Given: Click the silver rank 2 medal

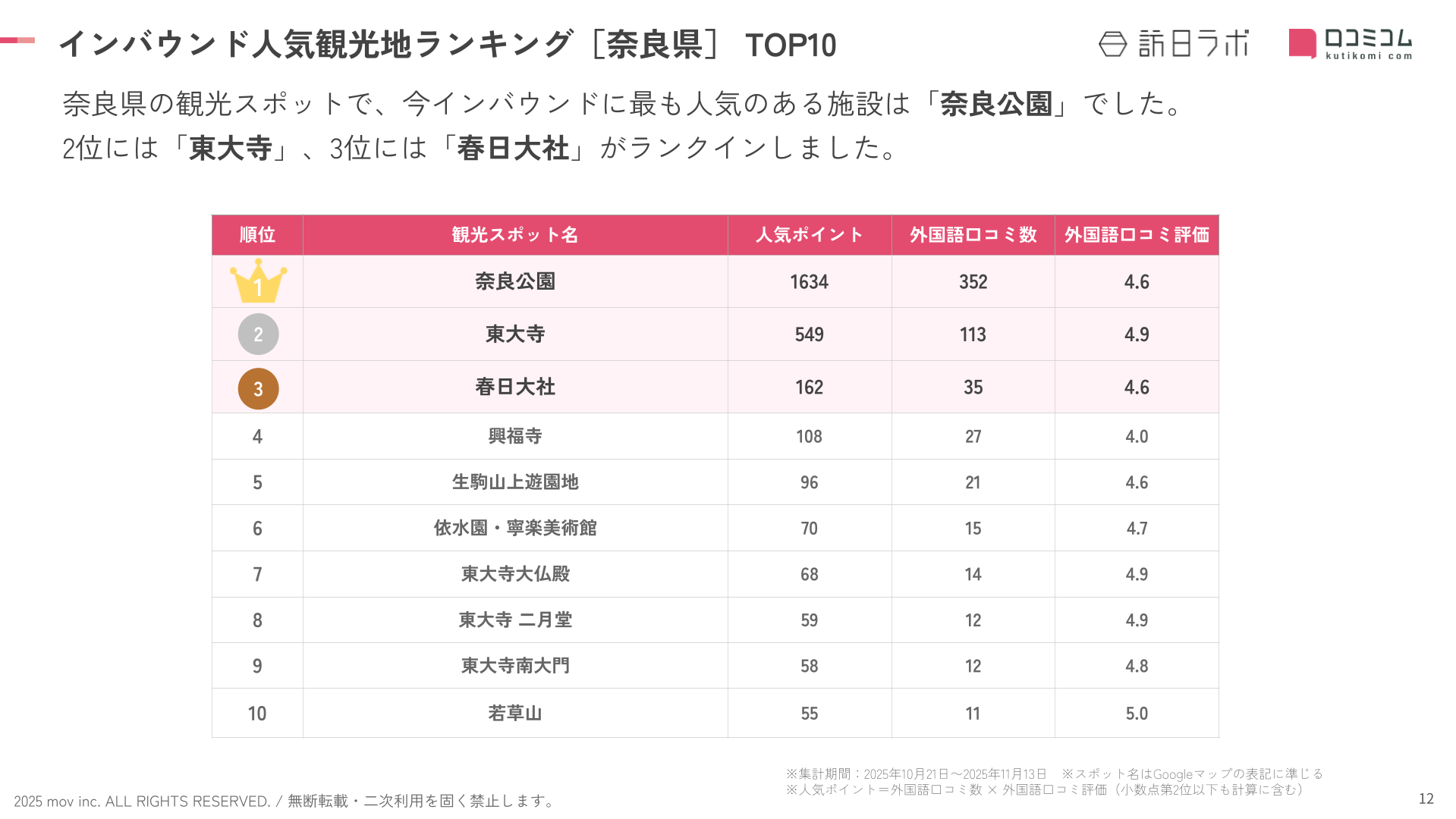Looking at the screenshot, I should click(x=258, y=334).
